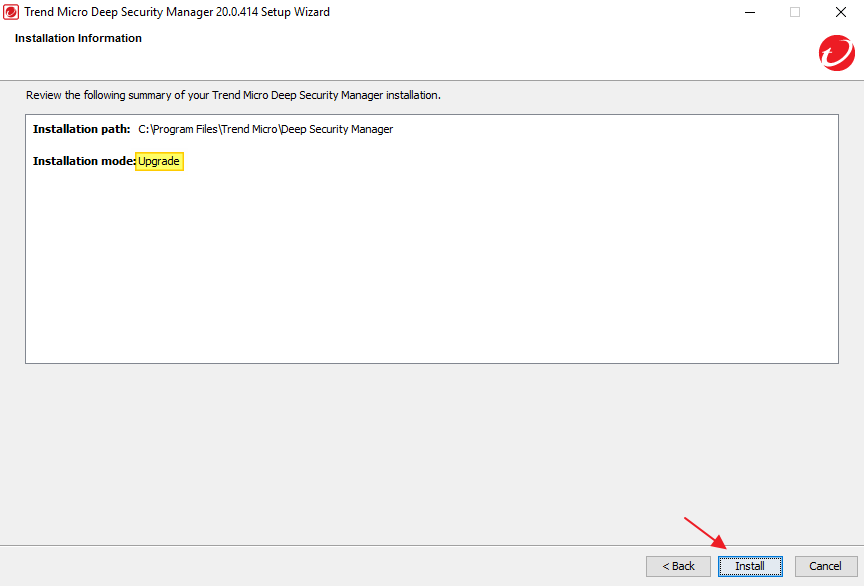Click the 'Installation mode:' label
864x586 pixels.
pyautogui.click(x=83, y=161)
